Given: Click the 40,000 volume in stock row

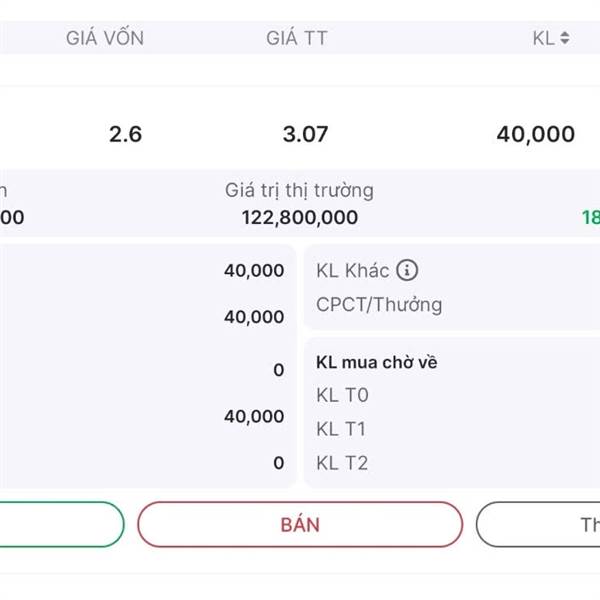Looking at the screenshot, I should pyautogui.click(x=536, y=134).
